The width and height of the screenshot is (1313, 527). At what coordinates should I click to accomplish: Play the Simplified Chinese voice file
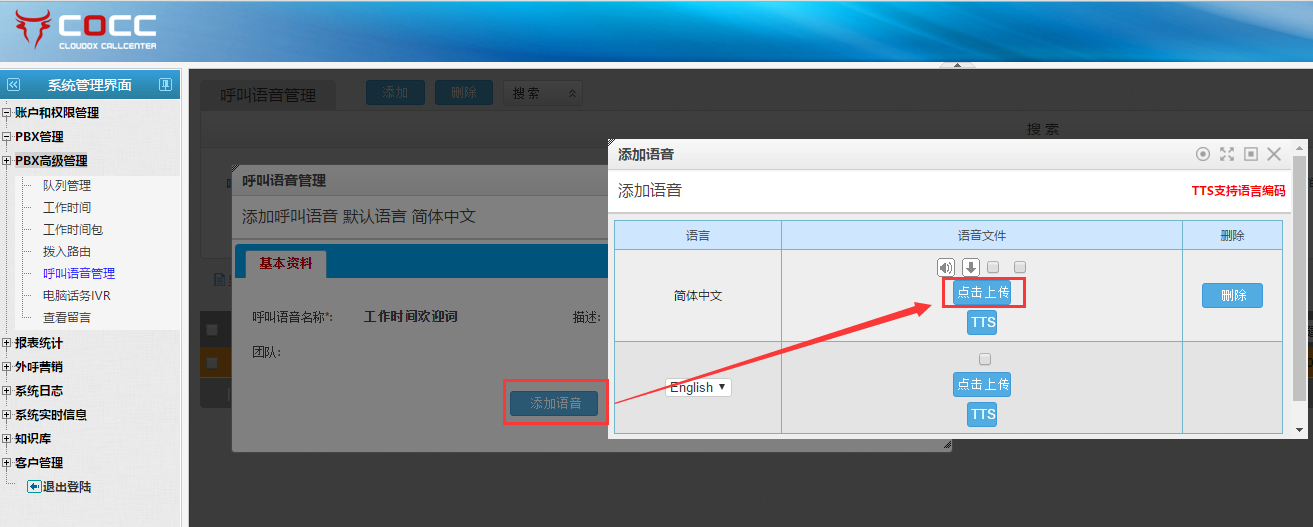point(945,267)
